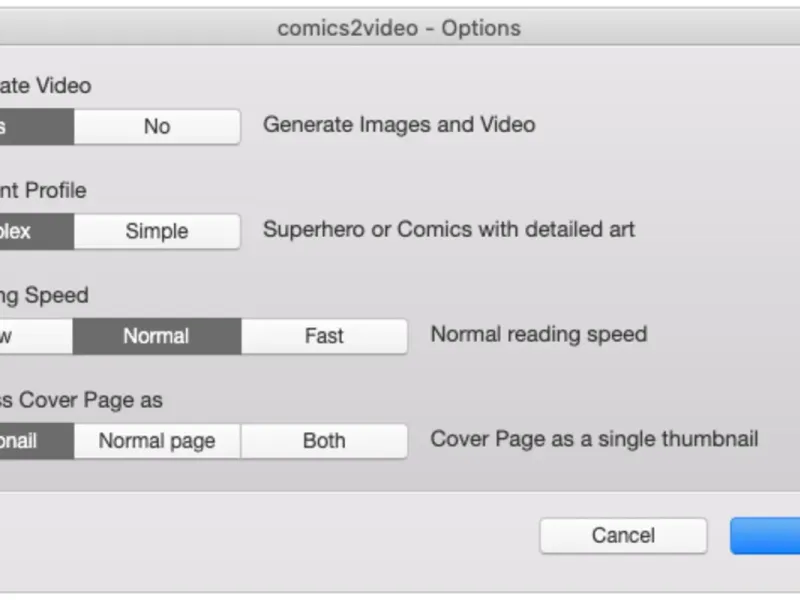Click "Superhero or Comics with detailed art" text
Viewport: 800px width, 600px height.
click(449, 229)
